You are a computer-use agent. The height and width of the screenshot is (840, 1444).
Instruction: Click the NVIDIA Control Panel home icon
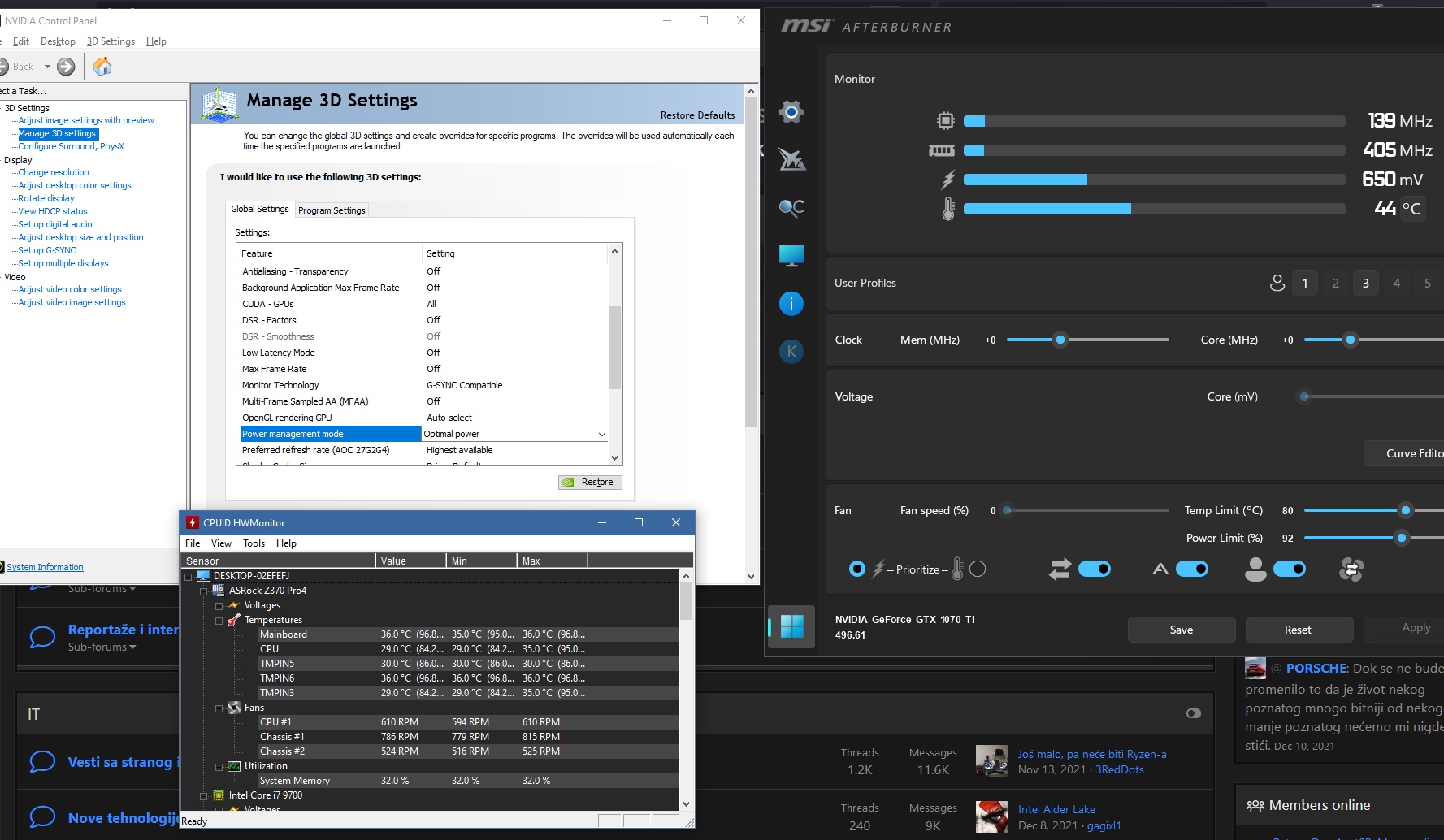(x=102, y=67)
